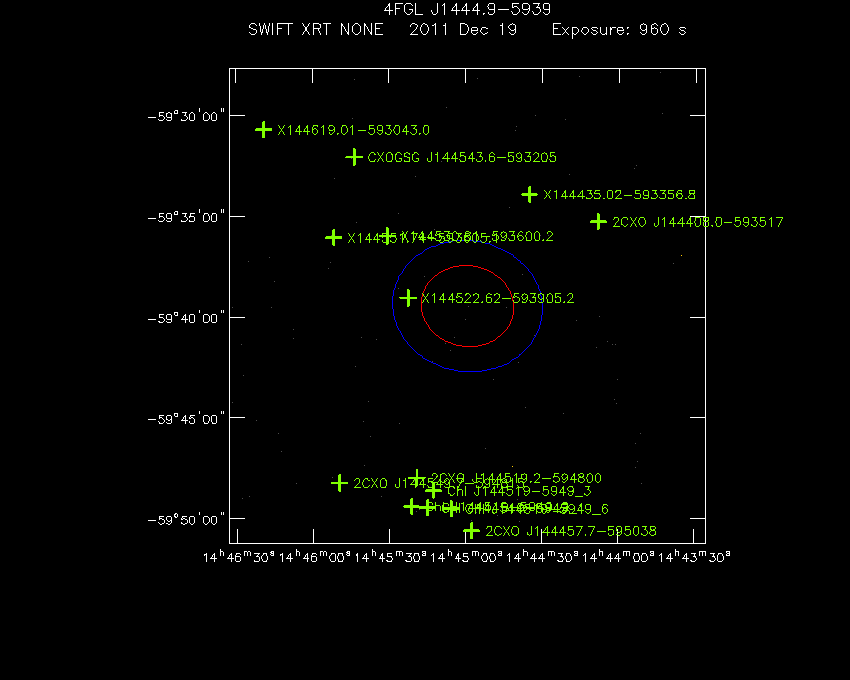The image size is (850, 680).
Task: Click the right ascension label 14h44m00s
Action: pyautogui.click(x=619, y=557)
